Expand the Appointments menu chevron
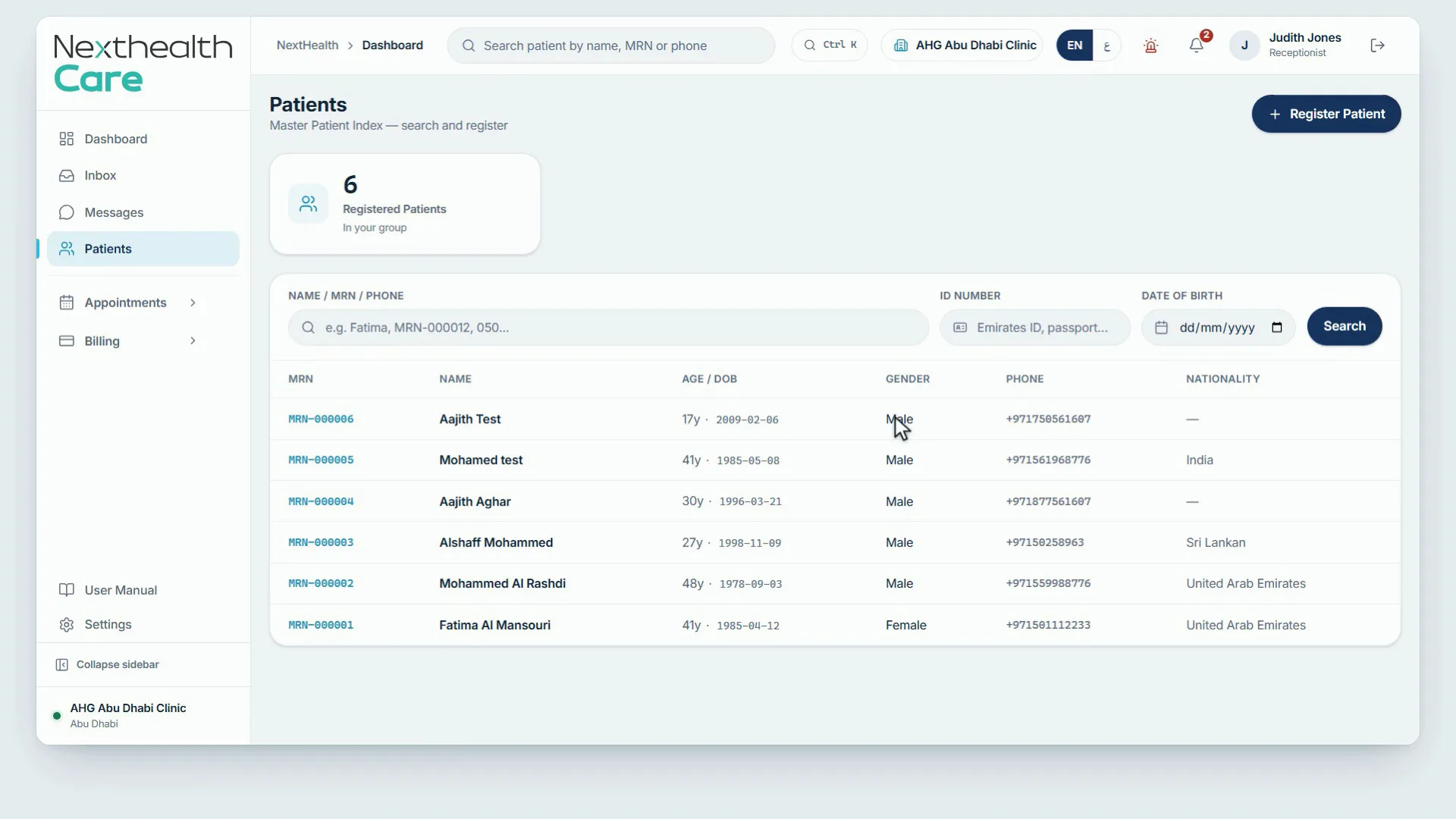Screen dimensions: 1456x819 (193, 303)
